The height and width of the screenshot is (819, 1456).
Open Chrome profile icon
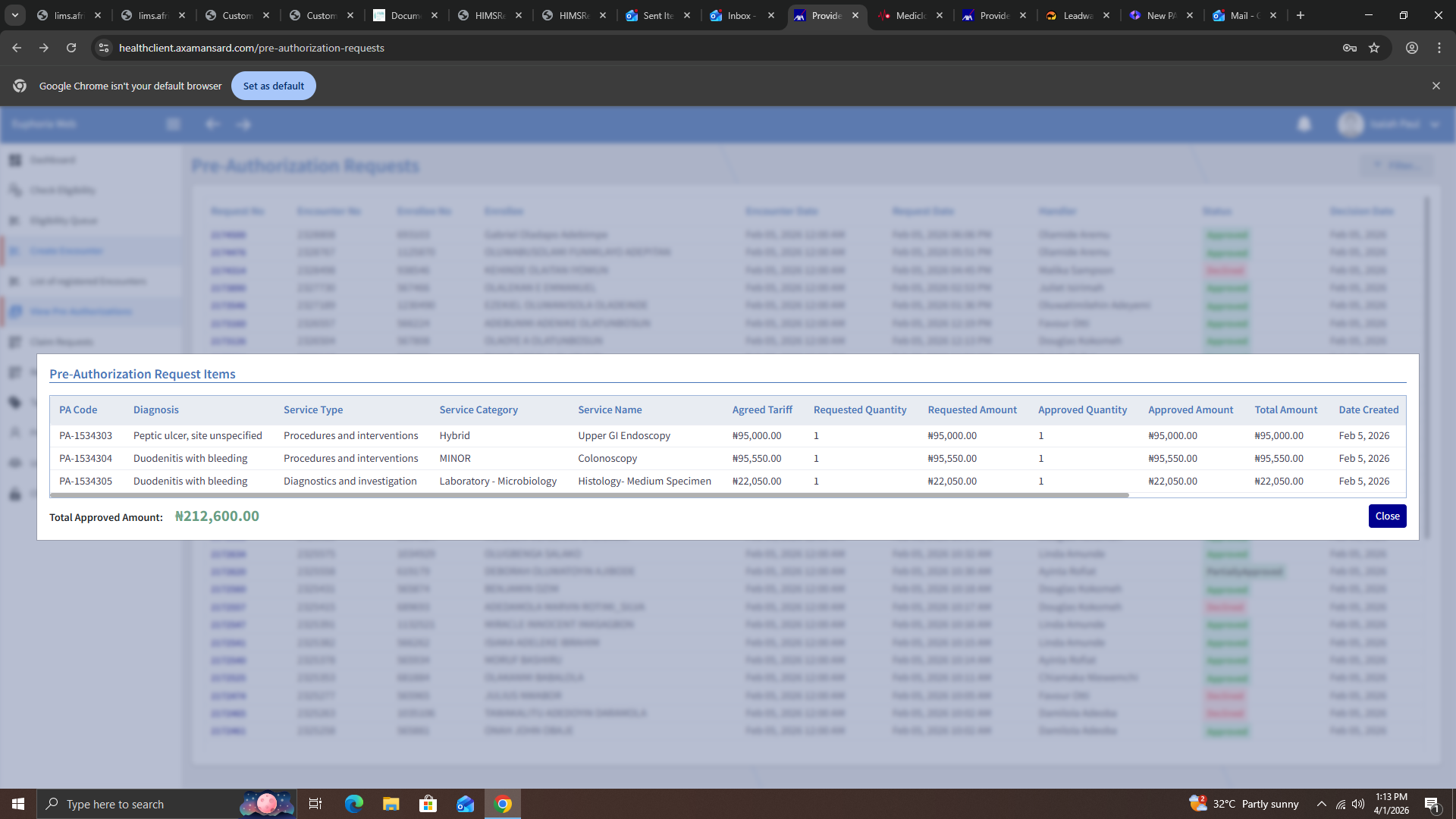pos(1411,48)
